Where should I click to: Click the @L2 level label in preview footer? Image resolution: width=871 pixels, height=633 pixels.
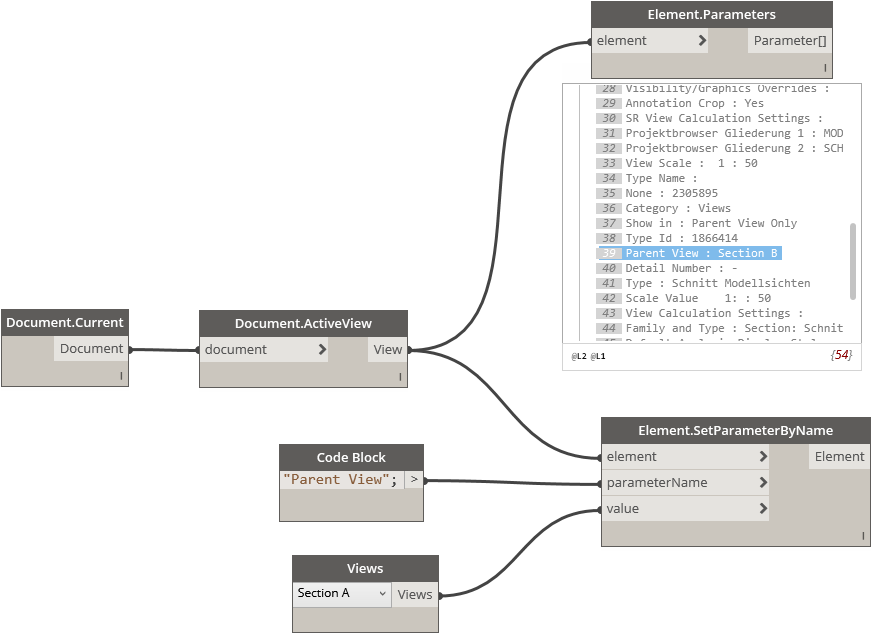(579, 356)
